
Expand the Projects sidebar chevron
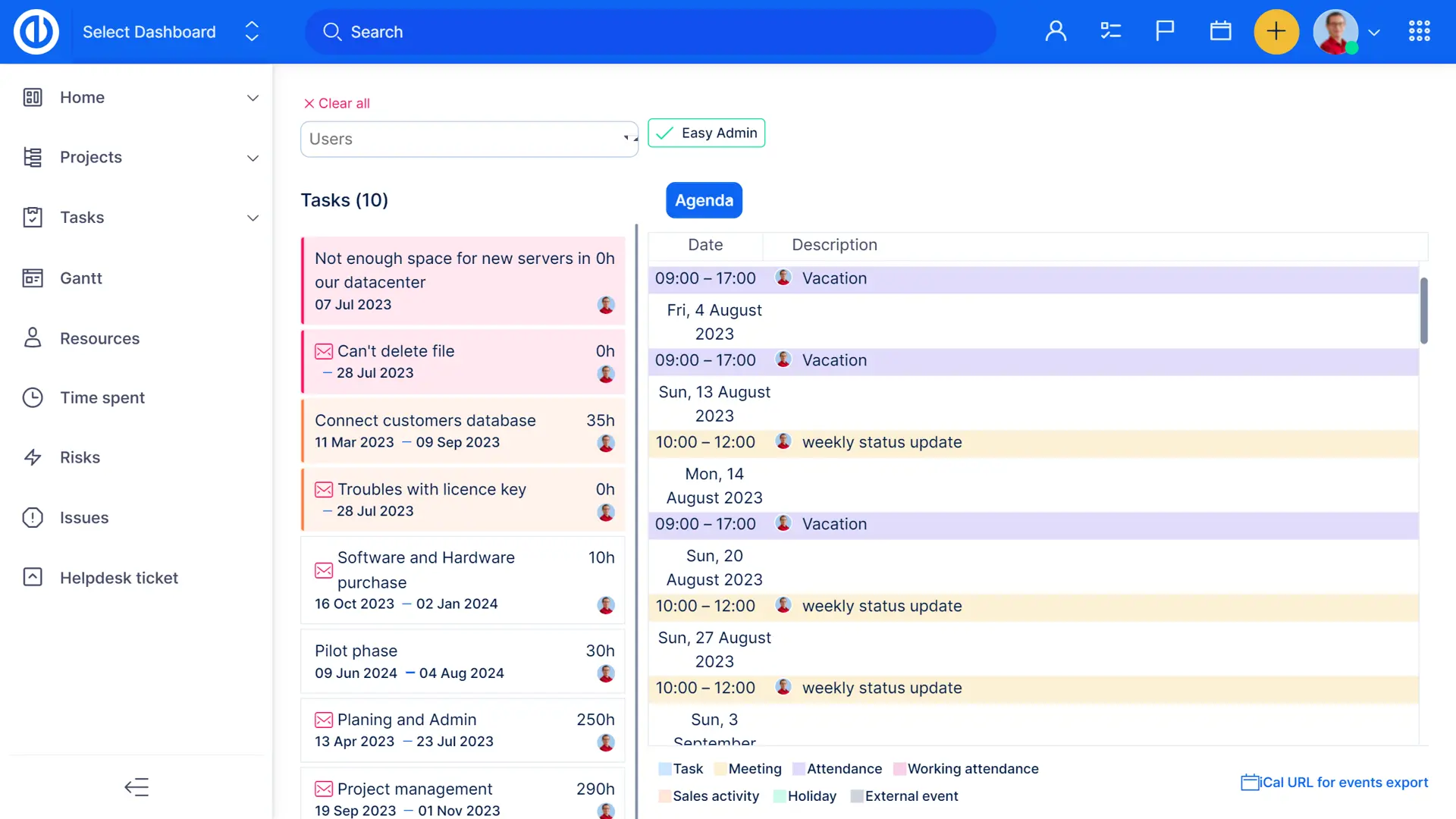253,158
